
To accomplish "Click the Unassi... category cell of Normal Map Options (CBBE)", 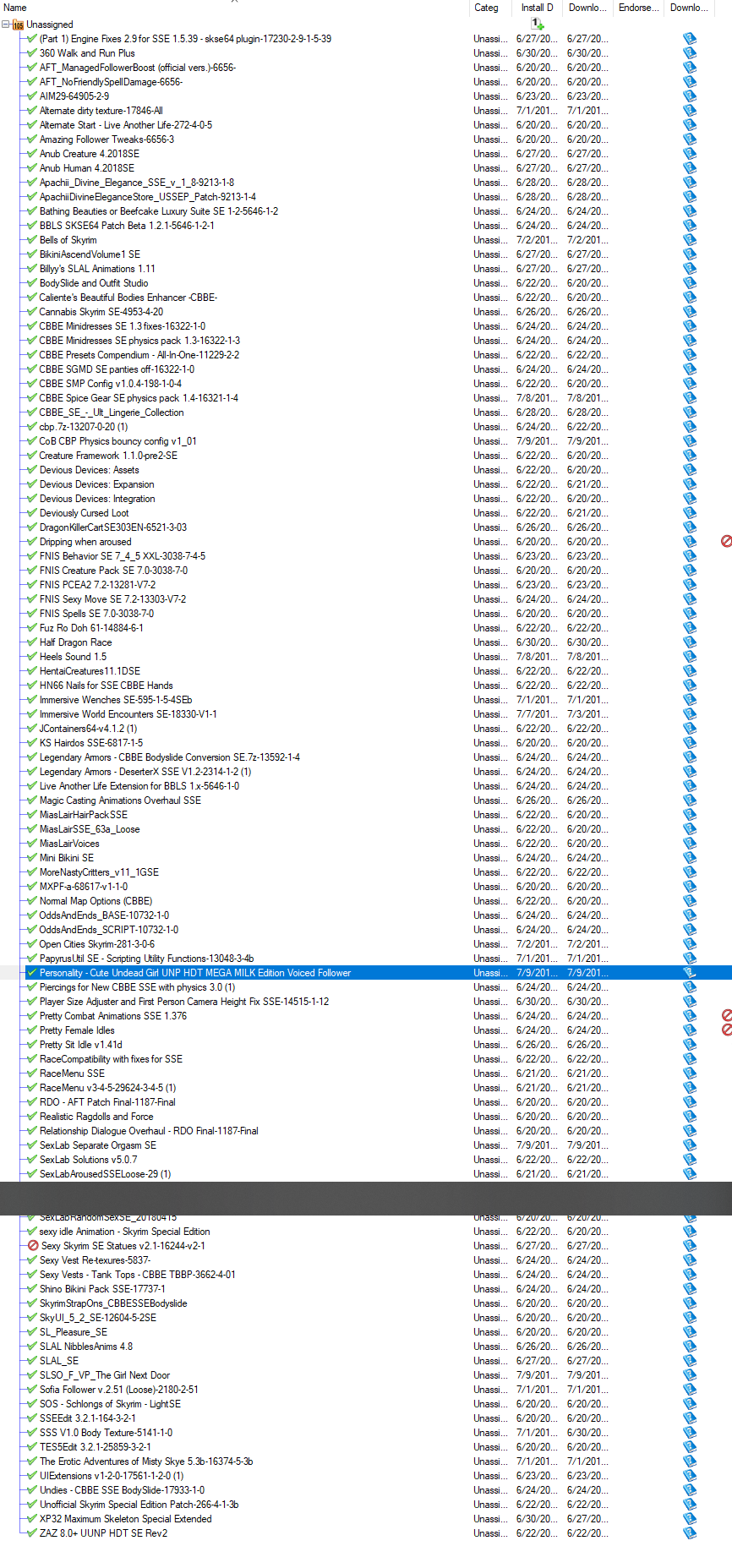I will (490, 901).
